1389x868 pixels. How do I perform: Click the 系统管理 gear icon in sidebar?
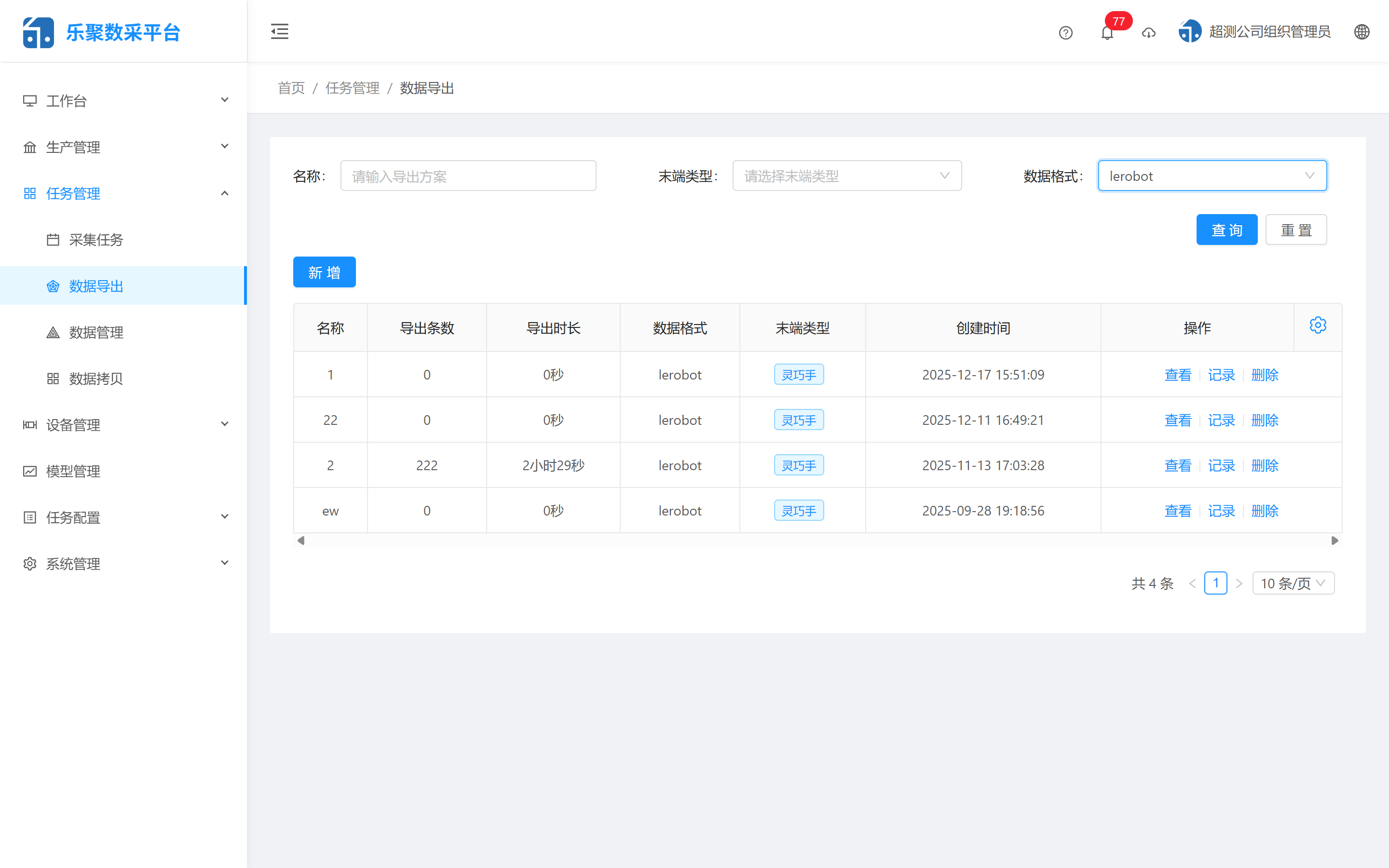point(29,563)
